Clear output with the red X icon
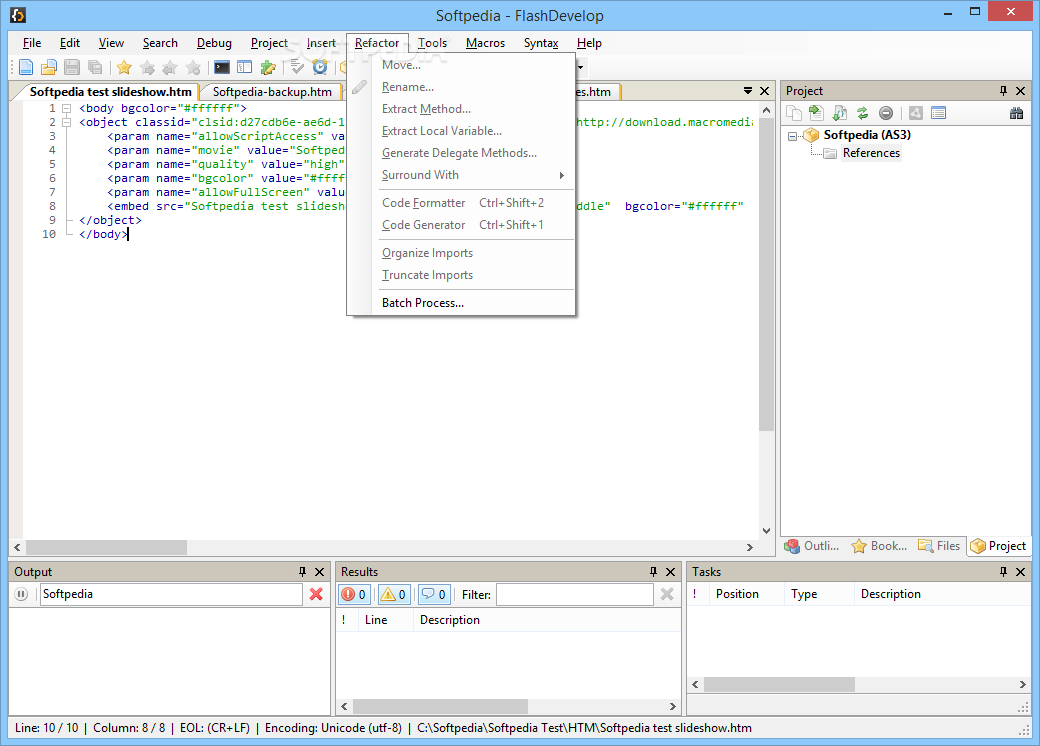Screen dimensions: 1040x746 [316, 594]
